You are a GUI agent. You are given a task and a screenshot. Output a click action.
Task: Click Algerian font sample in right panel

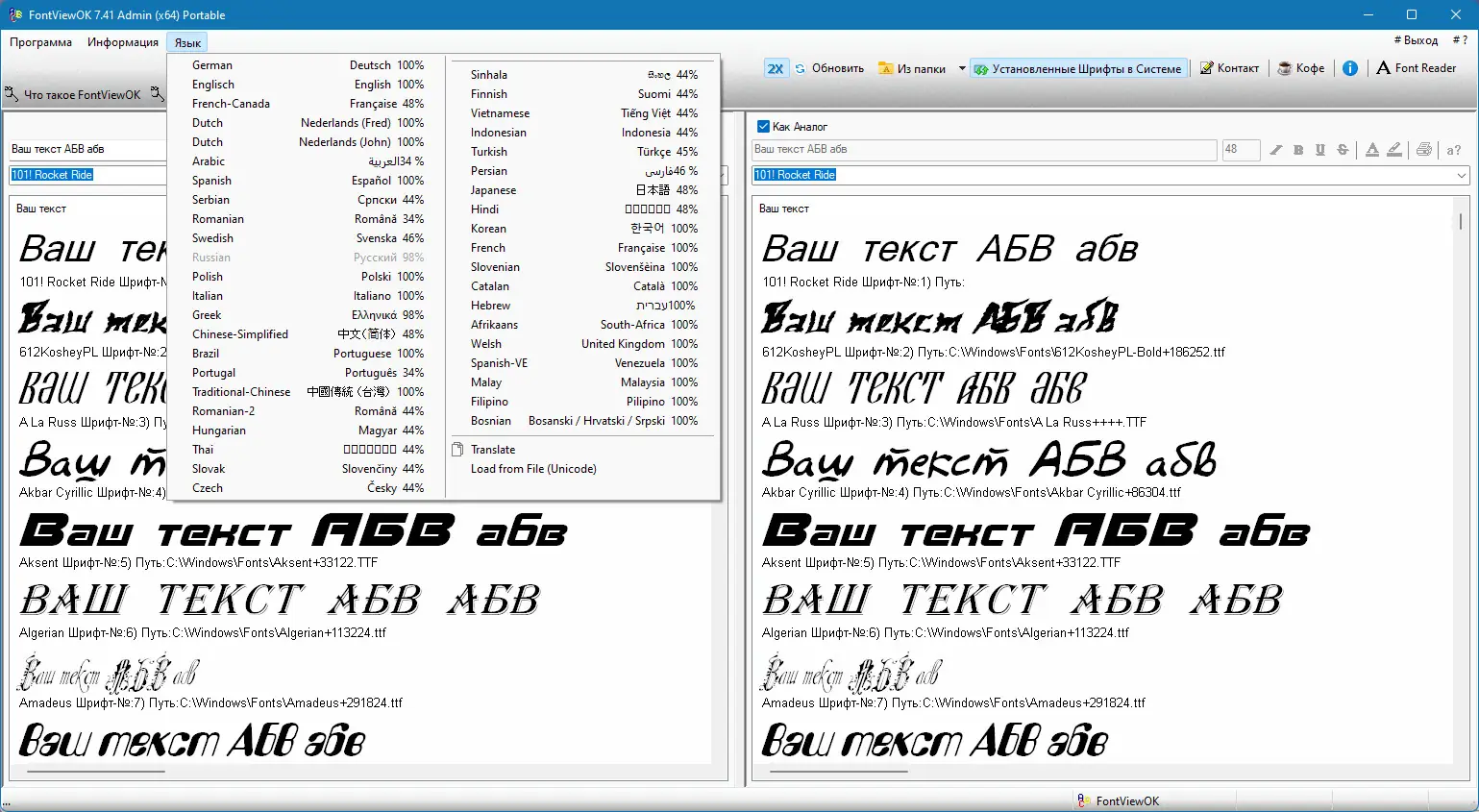pos(1023,601)
